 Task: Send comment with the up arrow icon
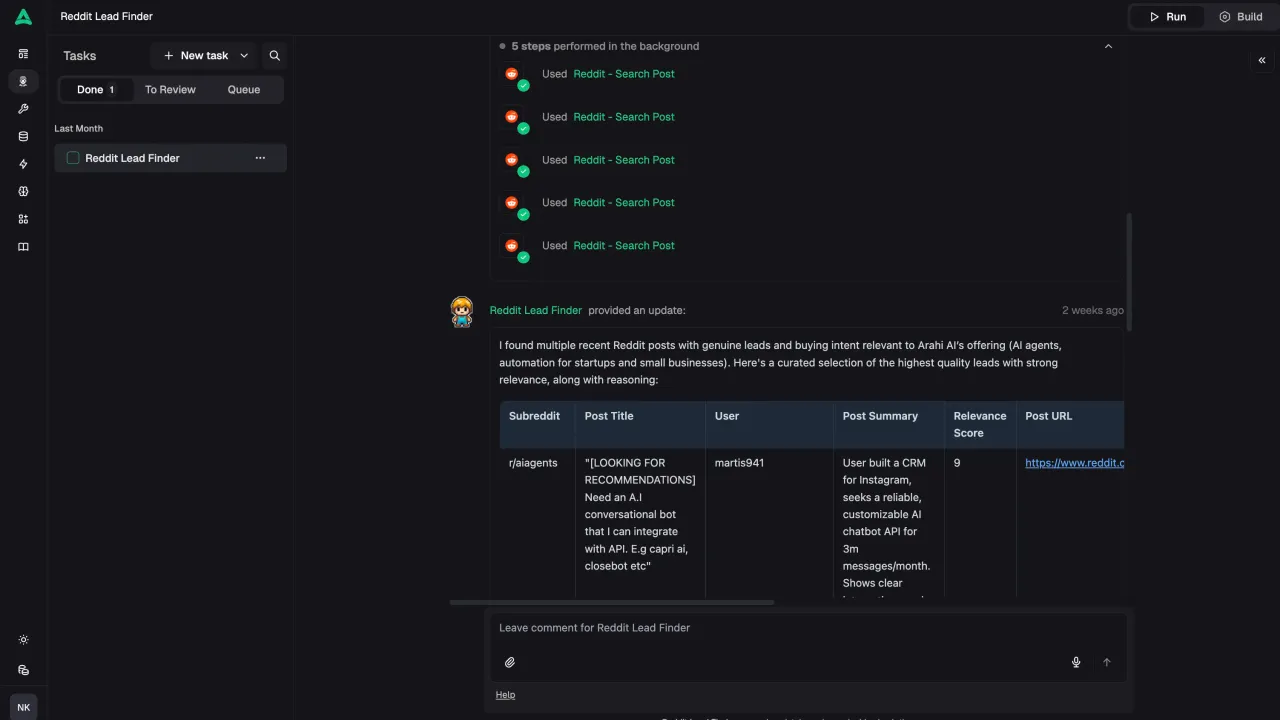(x=1106, y=662)
